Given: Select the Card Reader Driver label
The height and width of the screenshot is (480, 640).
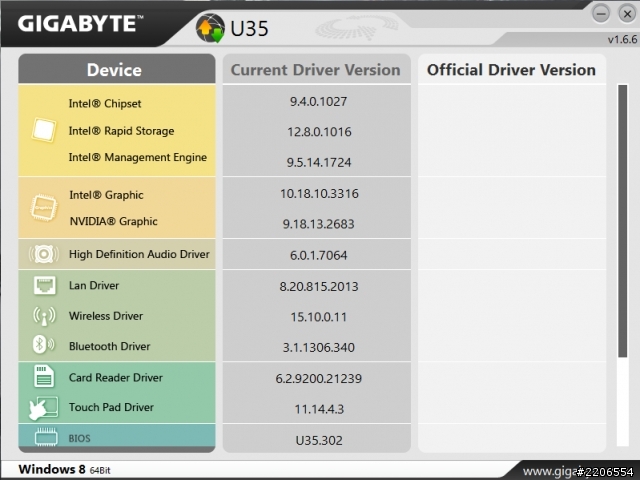Looking at the screenshot, I should pyautogui.click(x=116, y=378).
